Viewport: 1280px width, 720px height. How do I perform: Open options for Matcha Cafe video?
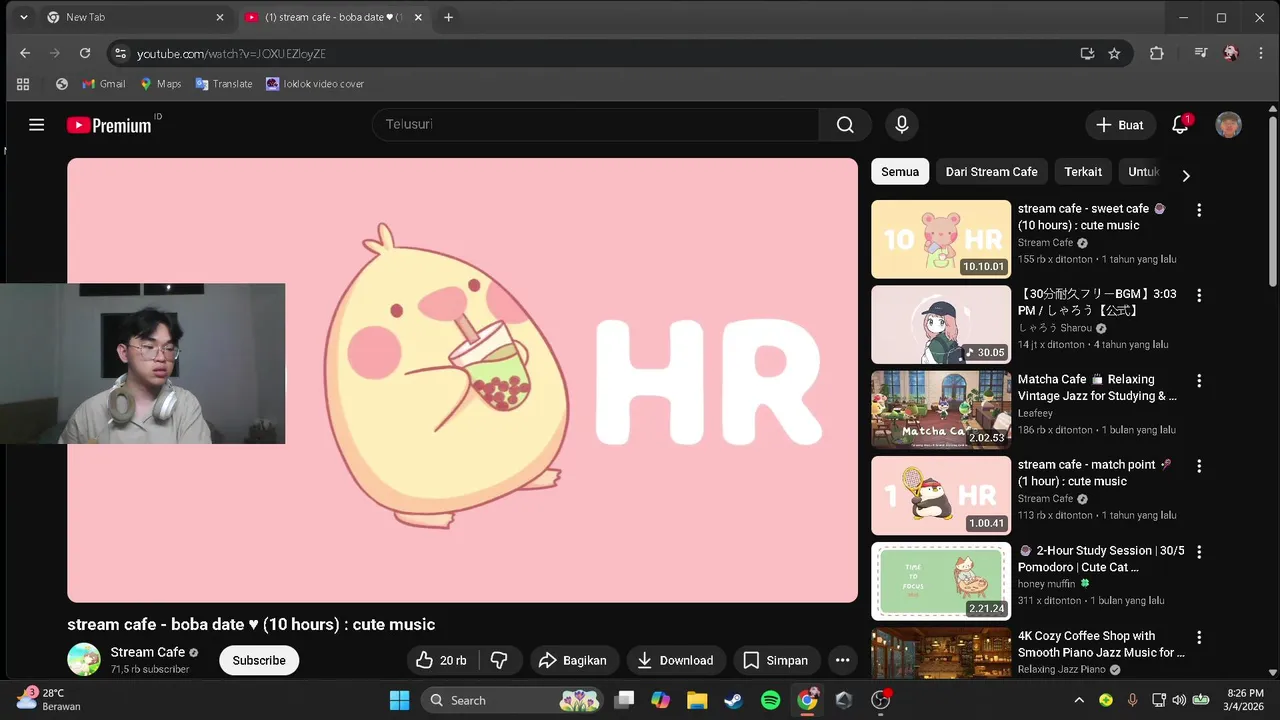click(1198, 381)
